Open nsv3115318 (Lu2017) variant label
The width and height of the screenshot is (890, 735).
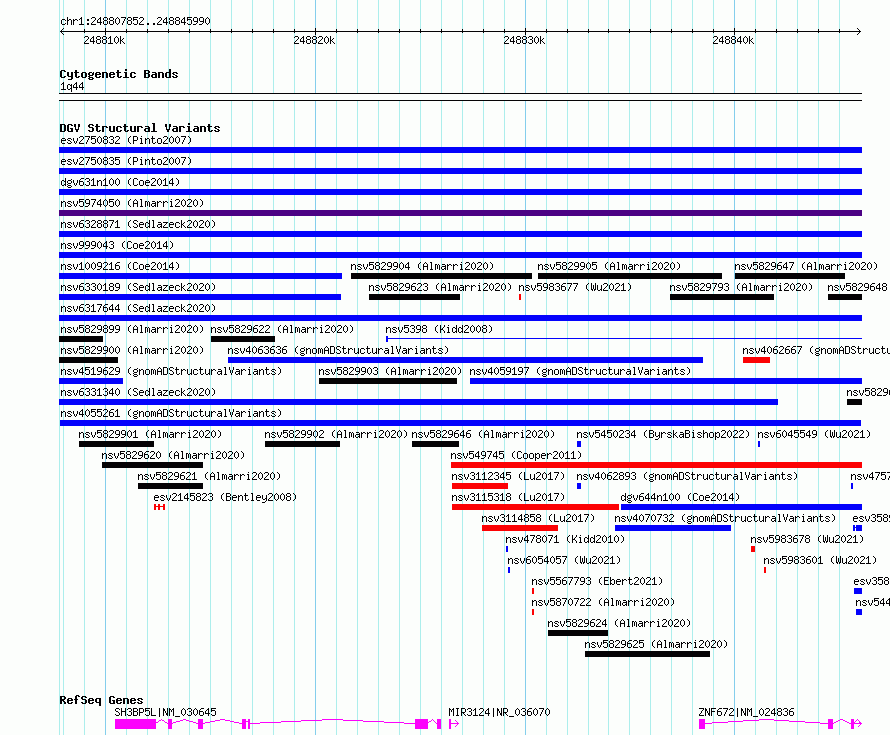tap(508, 497)
